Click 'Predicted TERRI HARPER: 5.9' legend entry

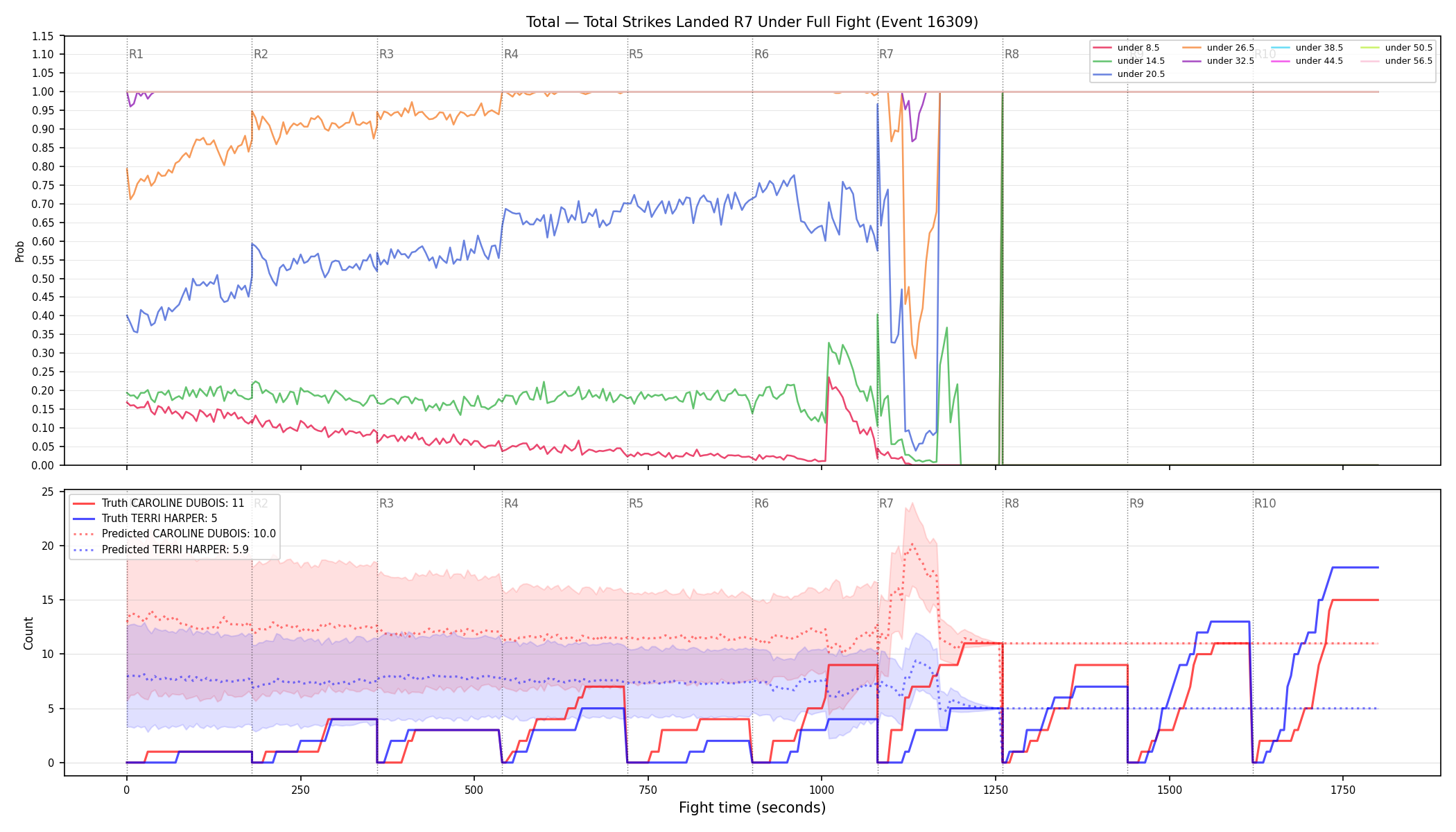click(161, 550)
